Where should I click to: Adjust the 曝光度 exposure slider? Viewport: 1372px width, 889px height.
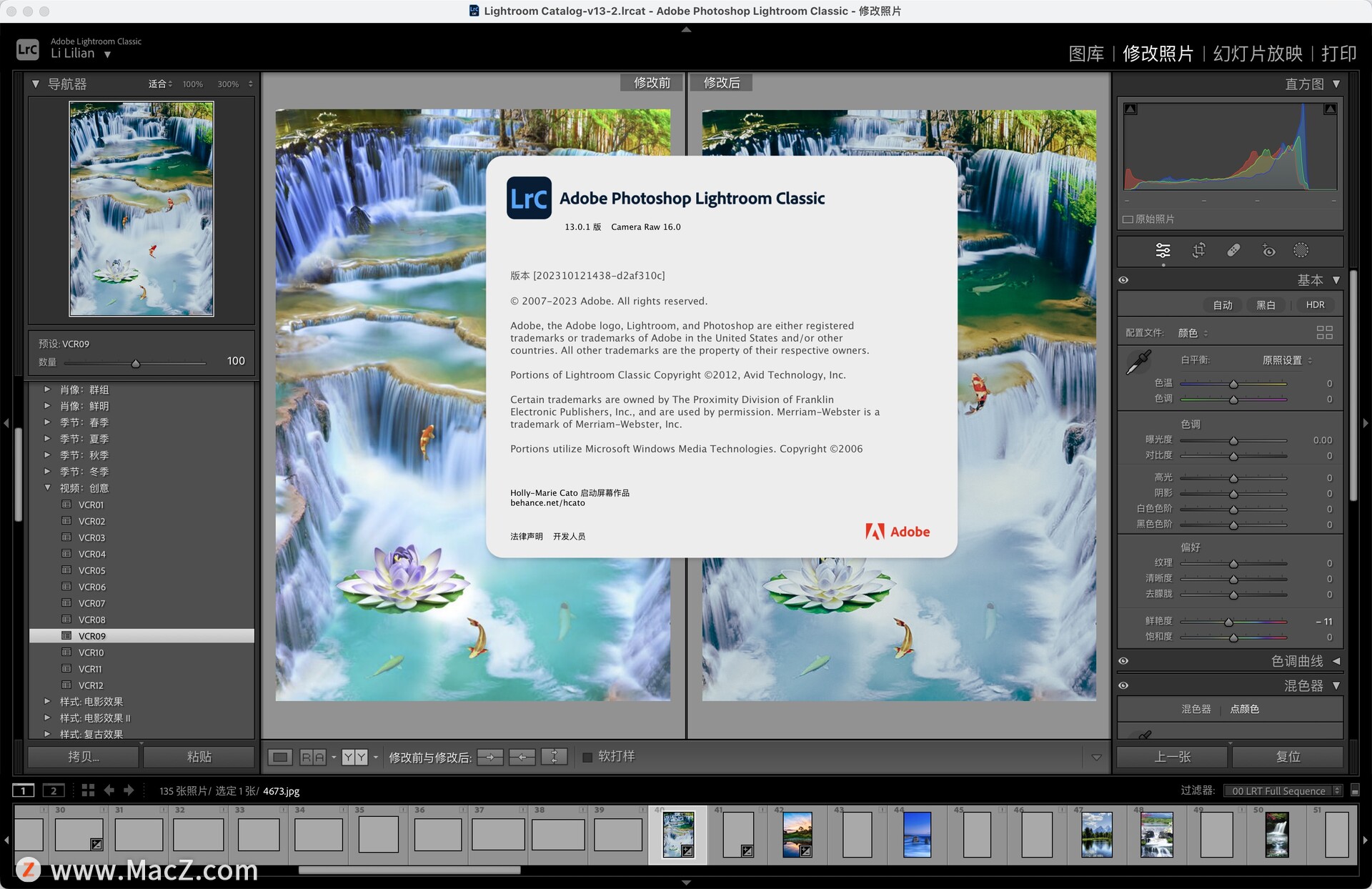[x=1233, y=440]
